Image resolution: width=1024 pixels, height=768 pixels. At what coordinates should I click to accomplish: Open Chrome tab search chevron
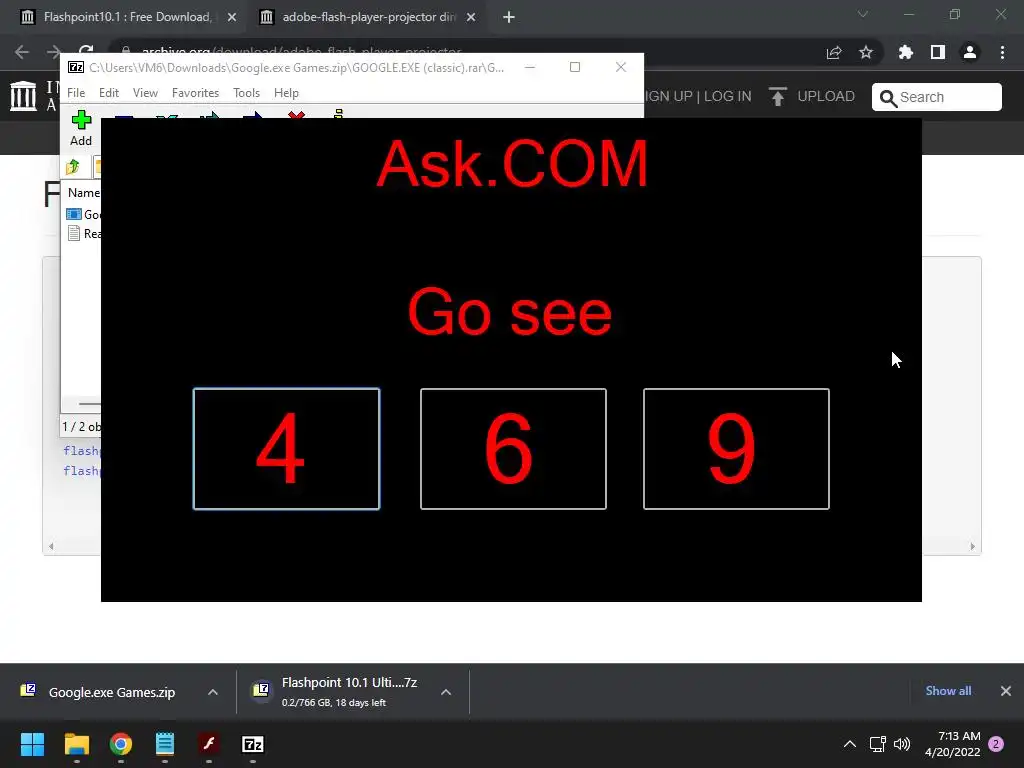click(x=863, y=14)
